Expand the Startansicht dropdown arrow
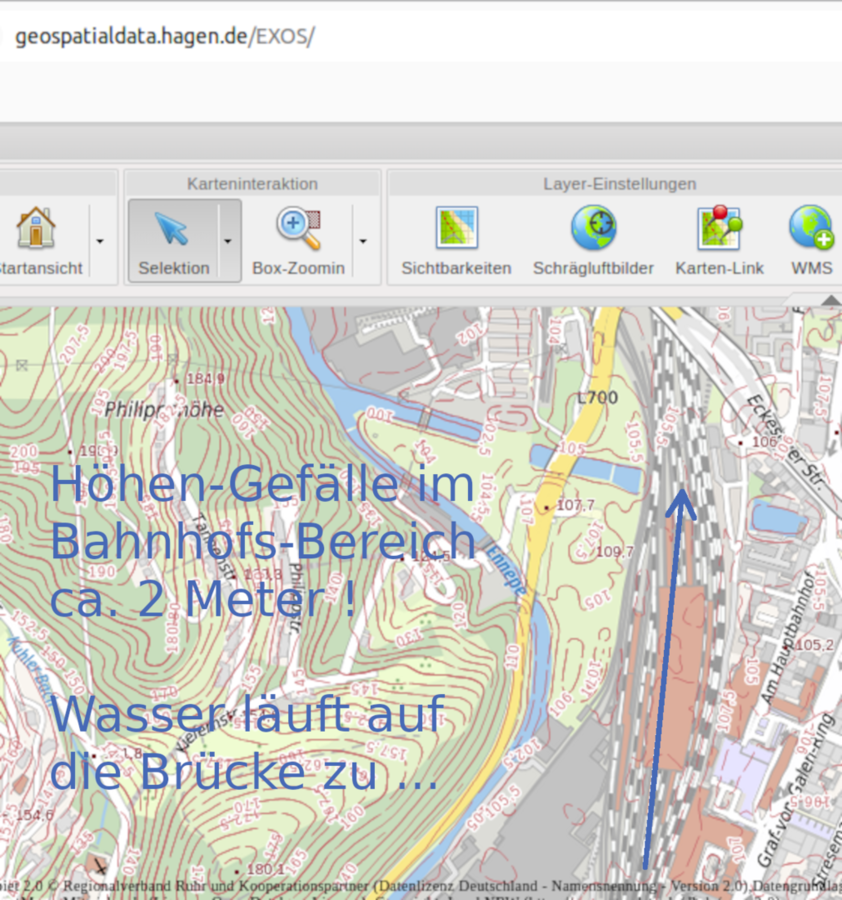 [x=99, y=241]
